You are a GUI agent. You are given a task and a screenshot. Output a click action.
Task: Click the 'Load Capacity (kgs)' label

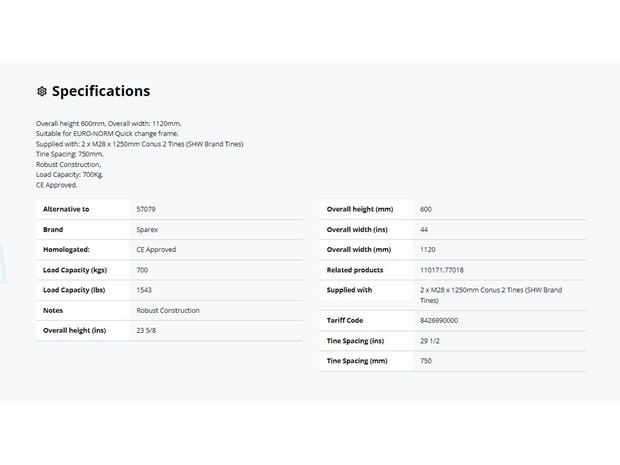(x=75, y=270)
